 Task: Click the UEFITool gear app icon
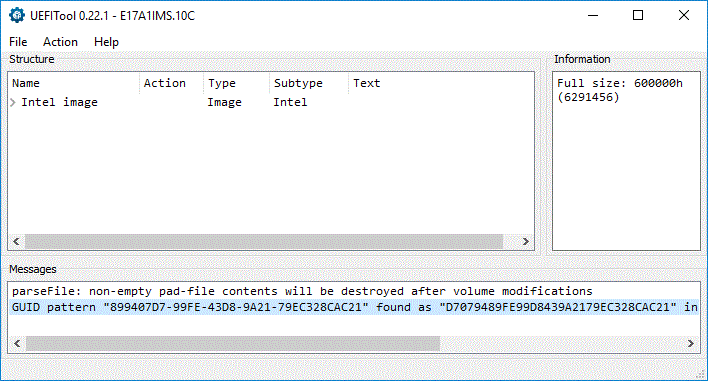click(17, 15)
